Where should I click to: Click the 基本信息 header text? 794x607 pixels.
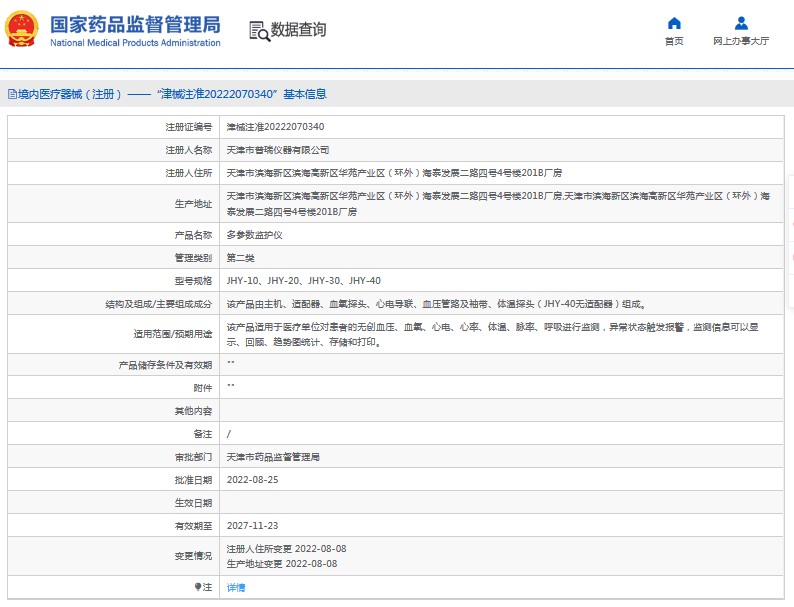[x=305, y=94]
